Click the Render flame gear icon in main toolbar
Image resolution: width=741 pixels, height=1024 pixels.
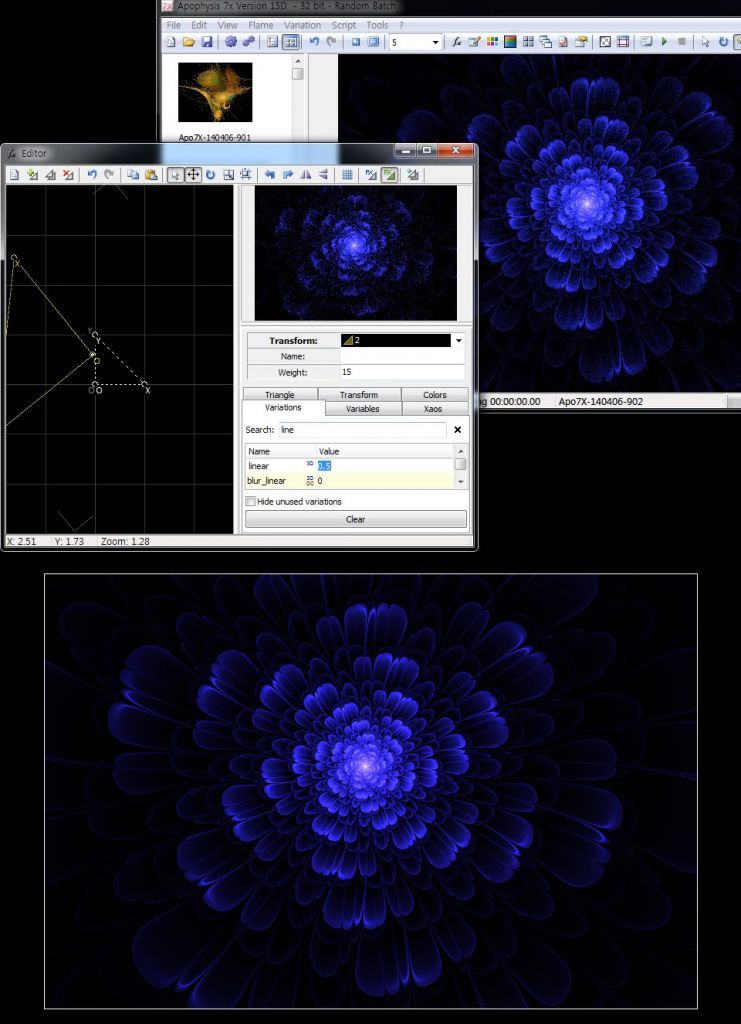(x=230, y=42)
